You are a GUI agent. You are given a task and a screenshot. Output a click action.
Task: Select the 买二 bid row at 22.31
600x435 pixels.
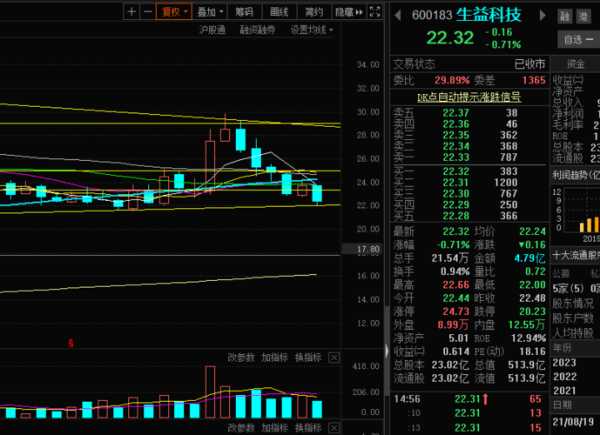pyautogui.click(x=469, y=182)
